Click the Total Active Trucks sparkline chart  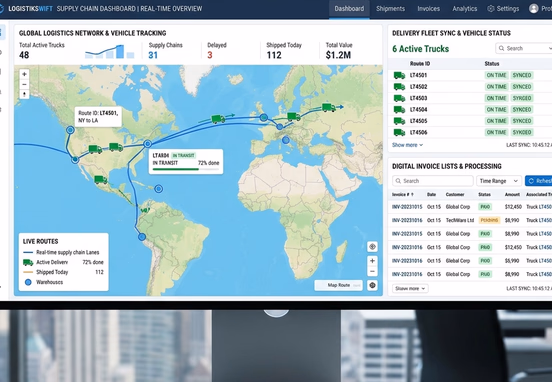tap(109, 51)
